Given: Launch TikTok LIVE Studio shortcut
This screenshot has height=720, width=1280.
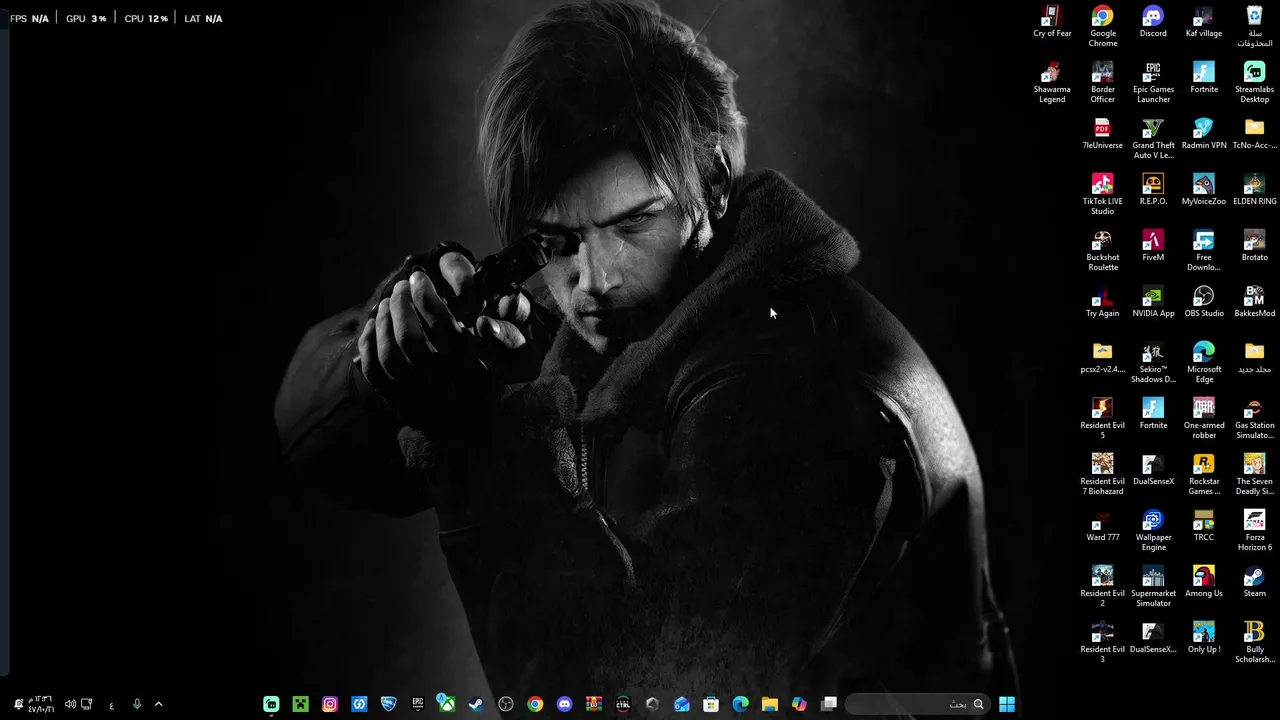Looking at the screenshot, I should 1102,195.
